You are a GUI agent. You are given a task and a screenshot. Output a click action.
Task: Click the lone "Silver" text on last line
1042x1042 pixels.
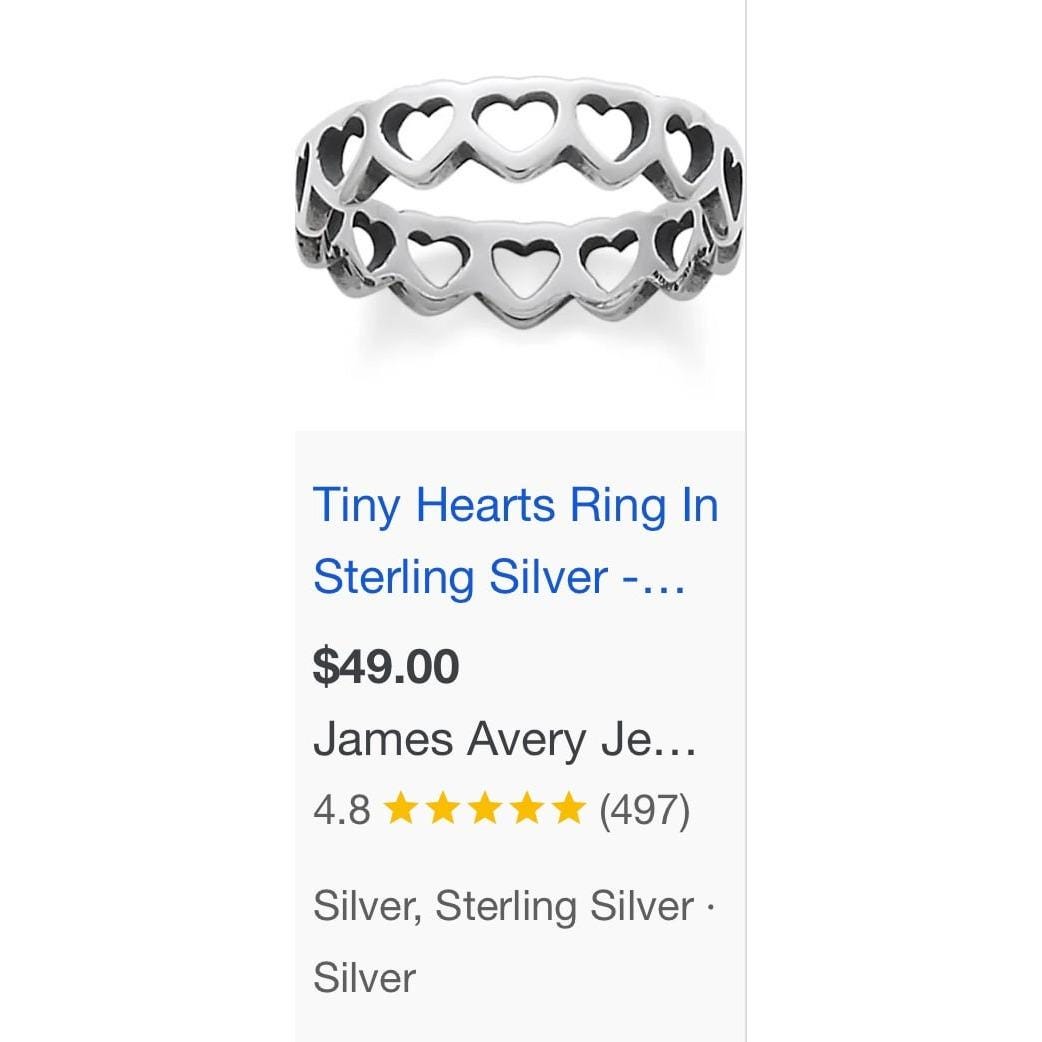364,978
